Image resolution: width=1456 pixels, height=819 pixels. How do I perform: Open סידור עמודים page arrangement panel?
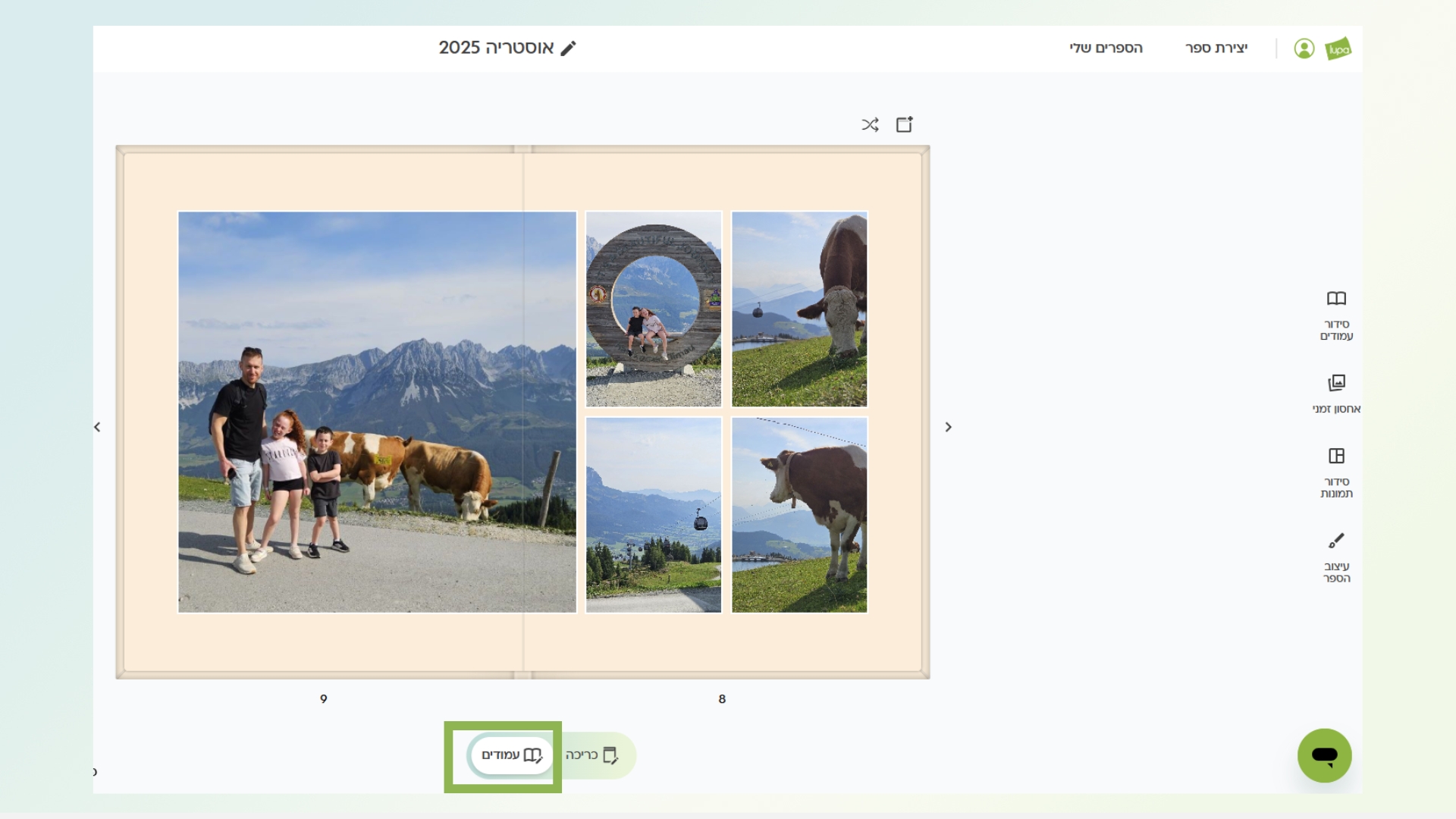coord(1336,315)
